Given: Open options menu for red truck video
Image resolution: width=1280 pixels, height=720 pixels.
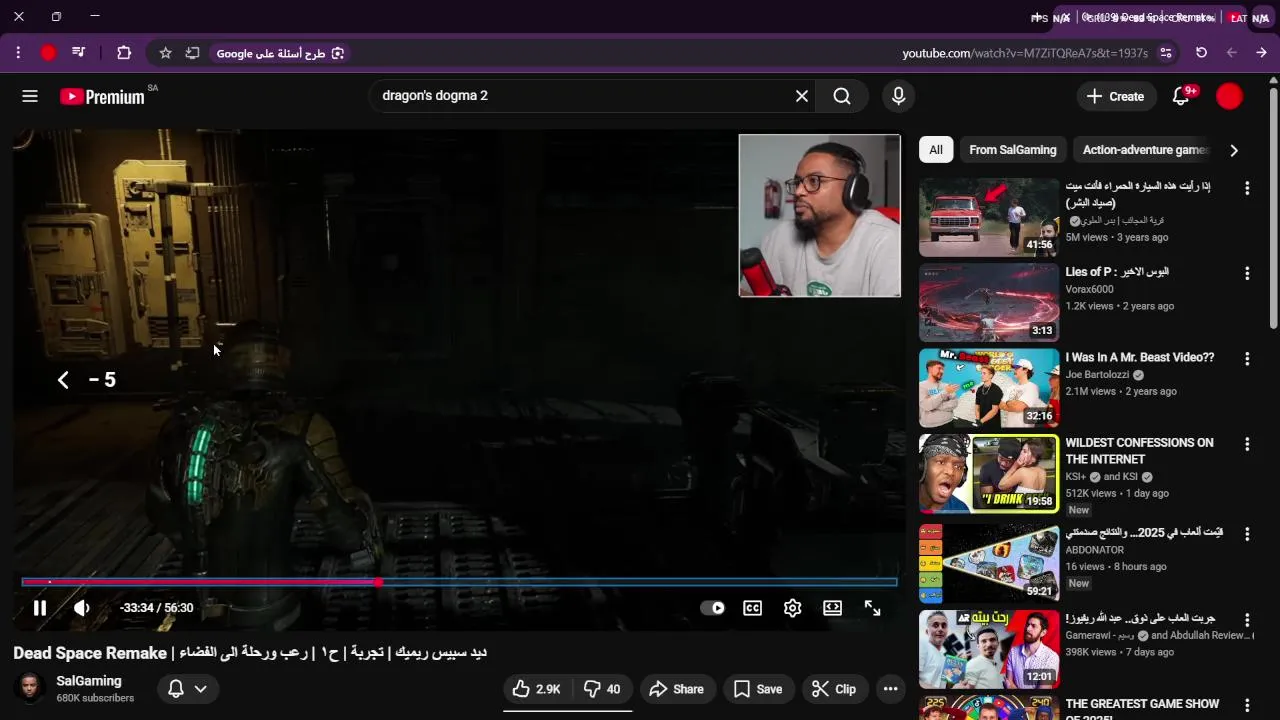Looking at the screenshot, I should 1247,188.
